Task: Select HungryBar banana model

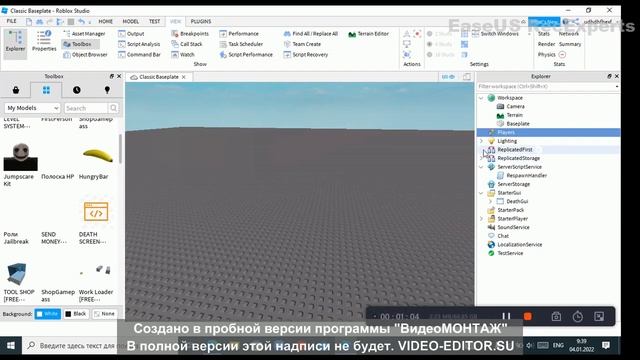Action: click(97, 156)
